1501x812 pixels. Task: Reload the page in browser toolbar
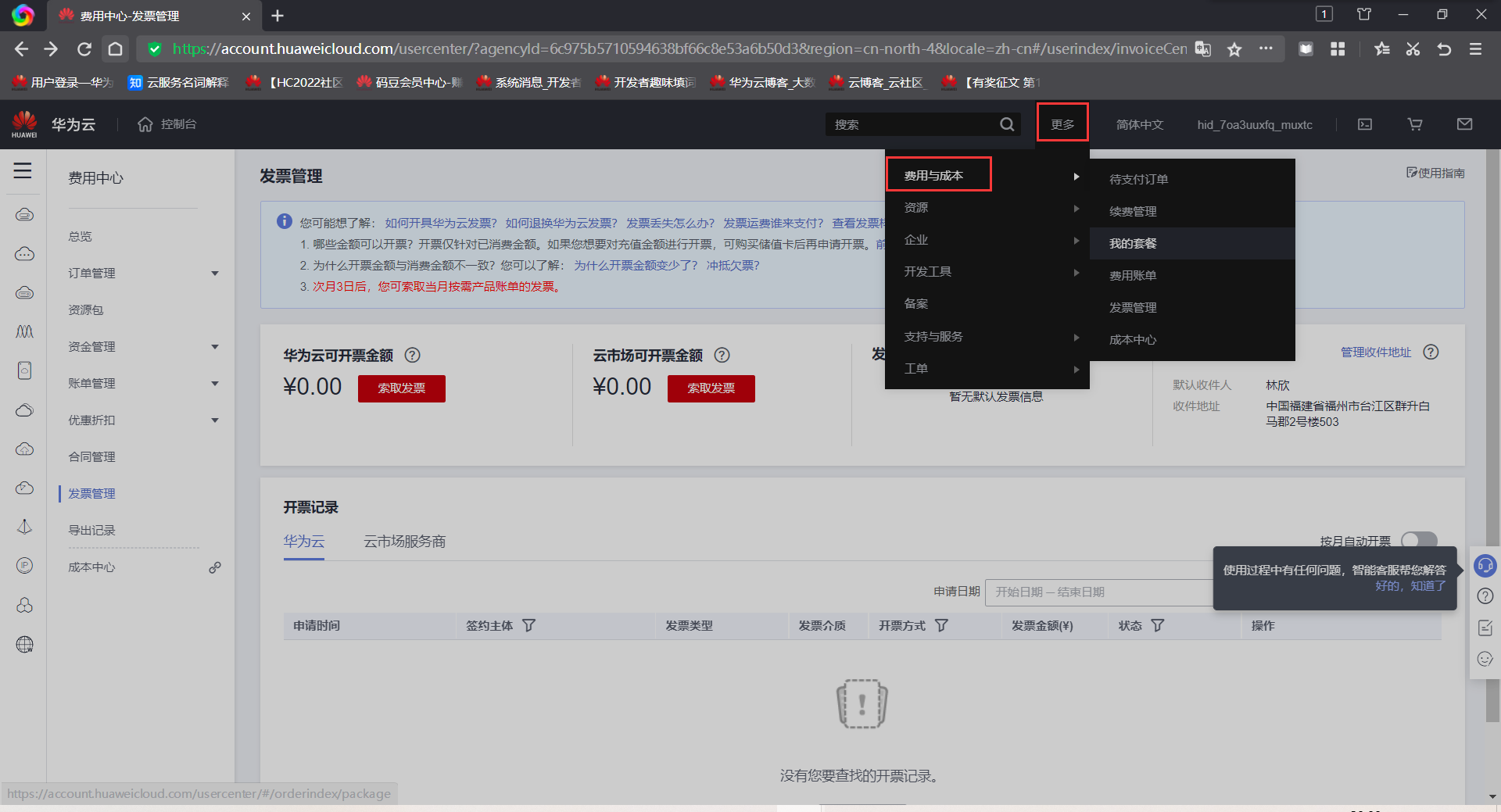84,49
